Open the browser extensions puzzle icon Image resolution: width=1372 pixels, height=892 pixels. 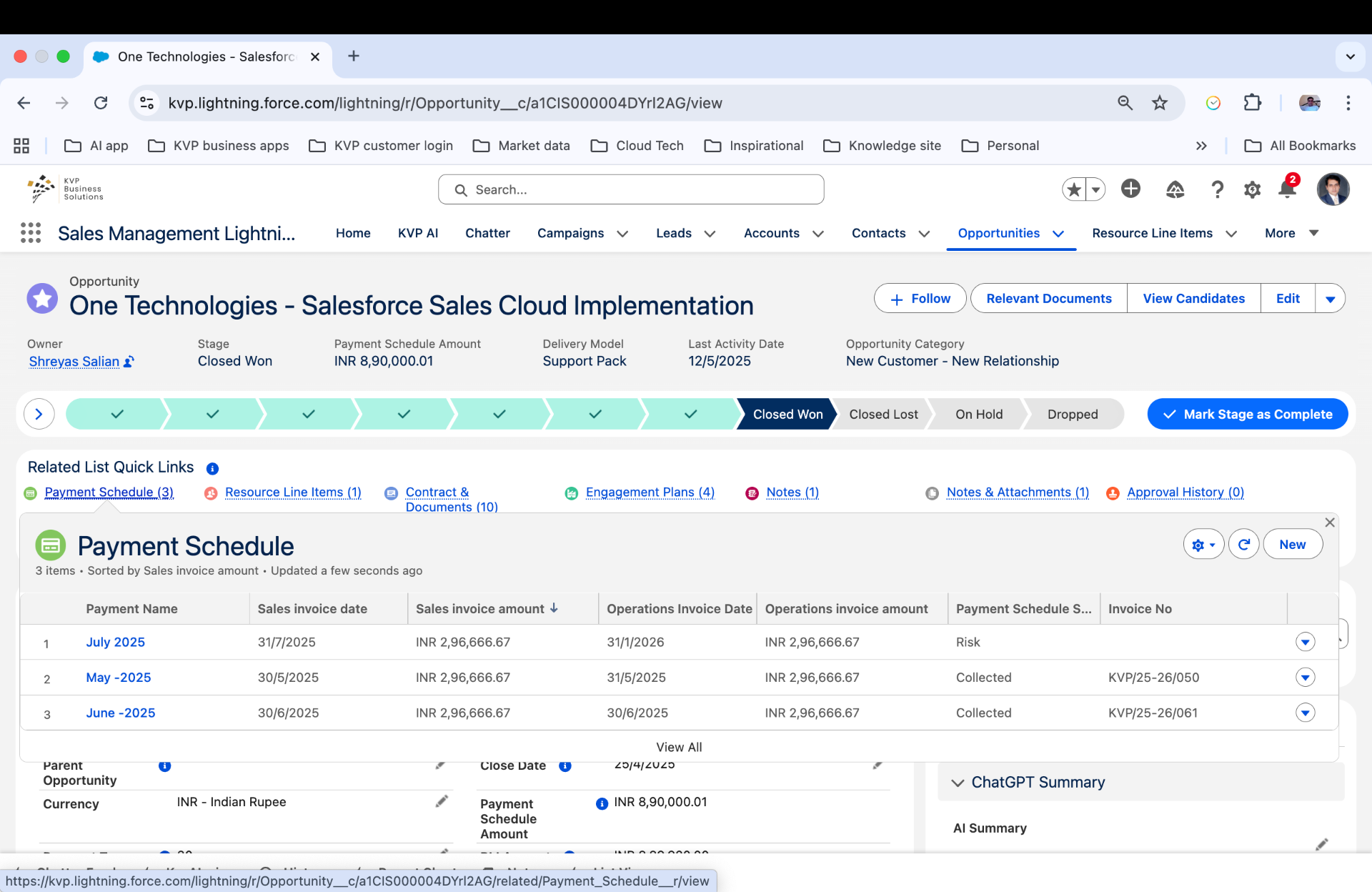[1252, 103]
